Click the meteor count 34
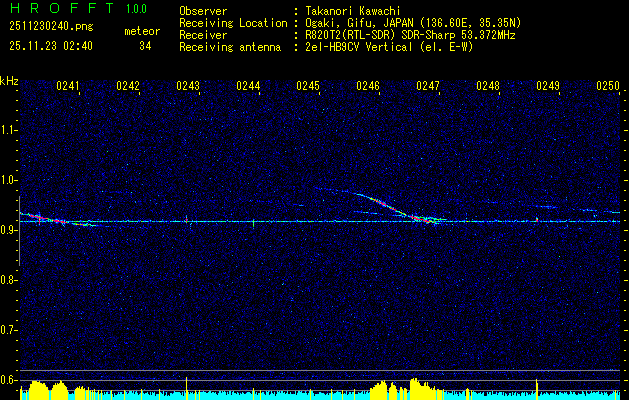Viewport: 629px width, 400px height. (145, 46)
